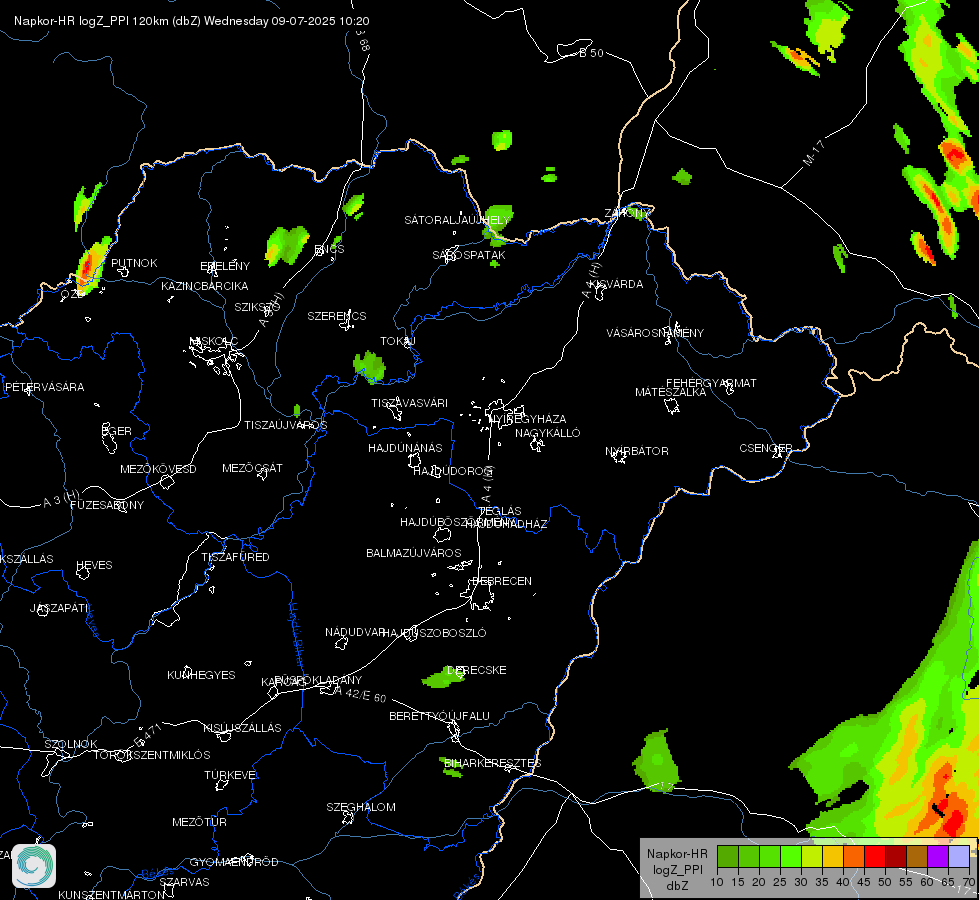The image size is (979, 900).
Task: Click the BERETTYOUJFALU city label
Action: point(440,716)
